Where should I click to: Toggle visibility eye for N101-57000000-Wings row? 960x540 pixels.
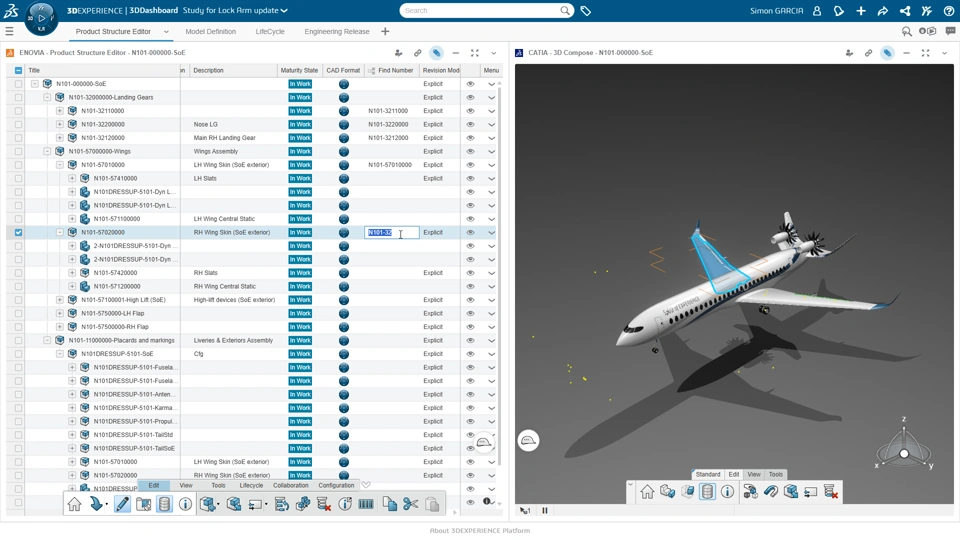[470, 151]
